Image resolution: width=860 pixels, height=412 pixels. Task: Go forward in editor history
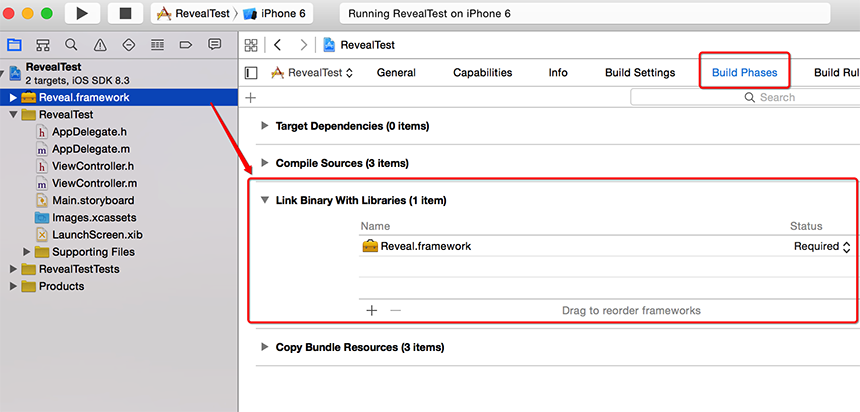tap(303, 45)
